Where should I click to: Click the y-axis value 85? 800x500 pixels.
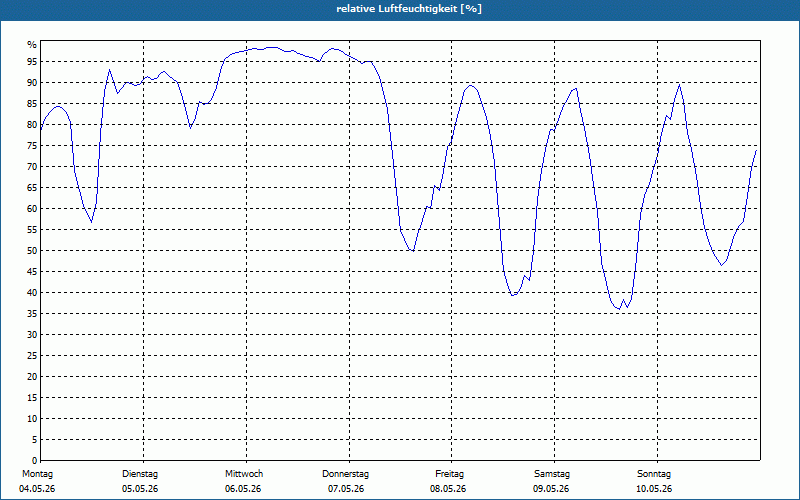pos(32,104)
